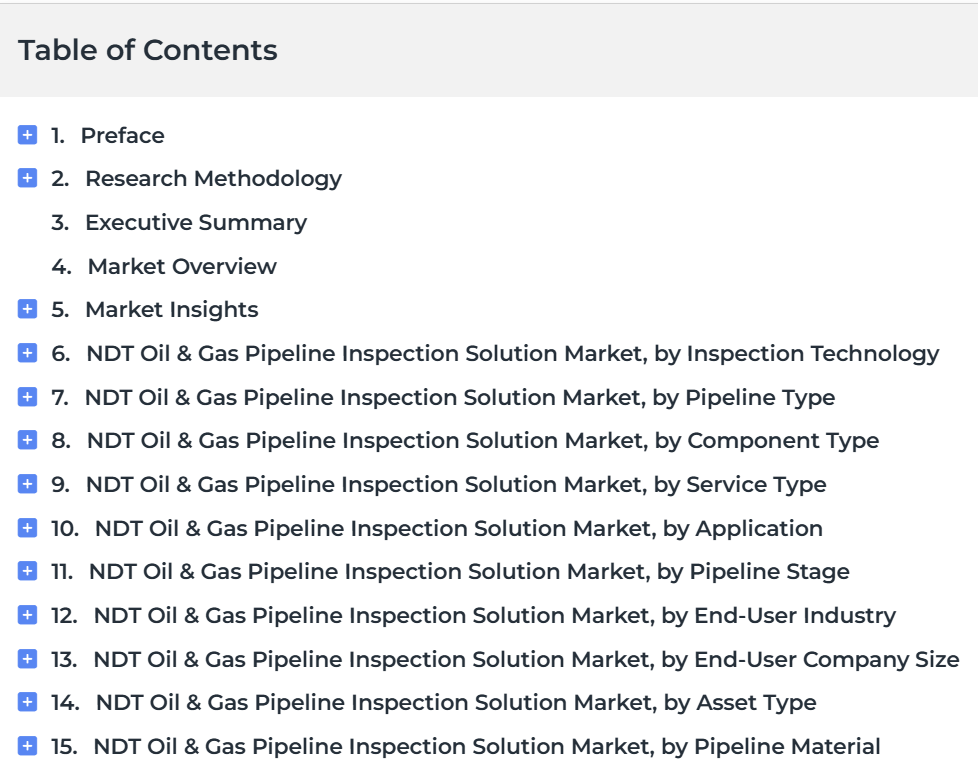Click plus icon beside by Service Type

27,484
